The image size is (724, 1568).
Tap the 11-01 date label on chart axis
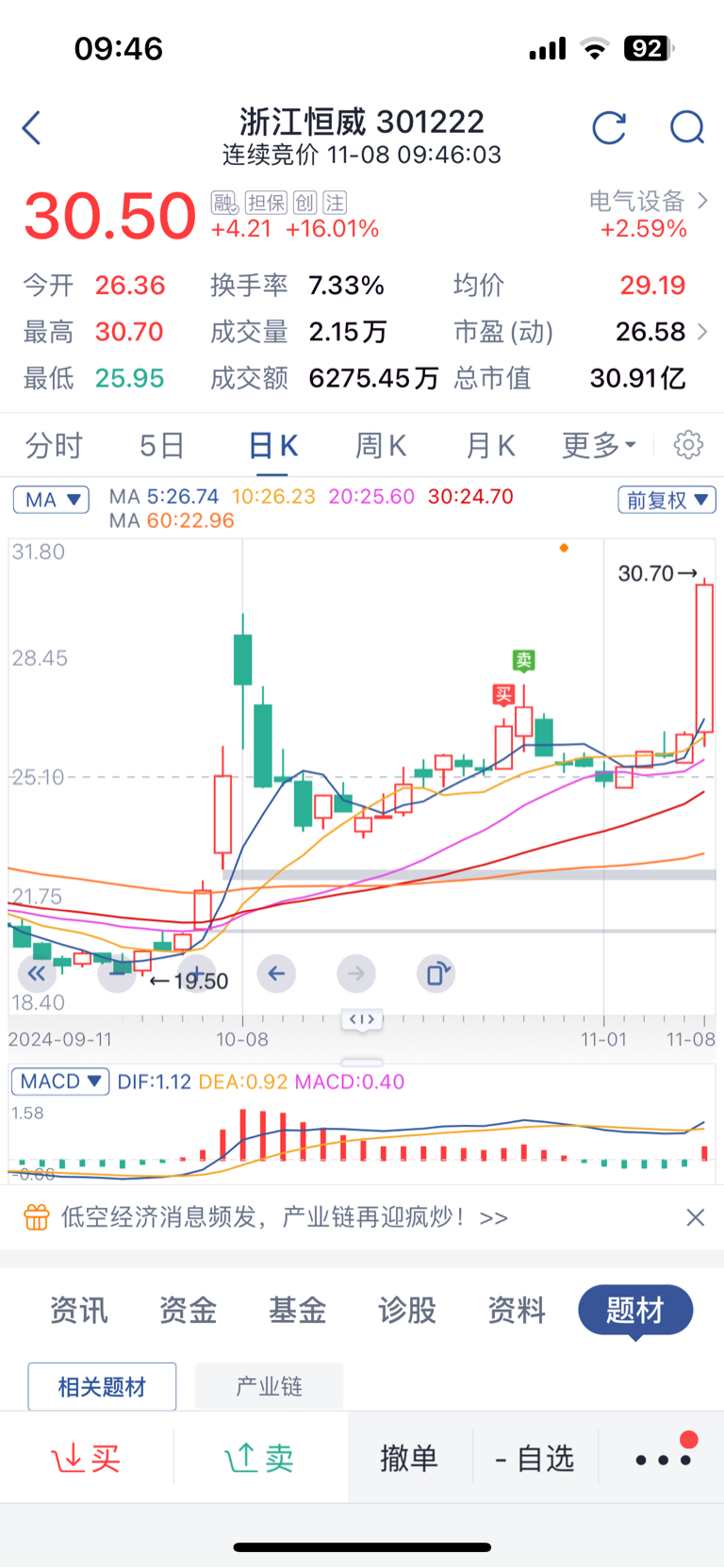pos(603,1039)
